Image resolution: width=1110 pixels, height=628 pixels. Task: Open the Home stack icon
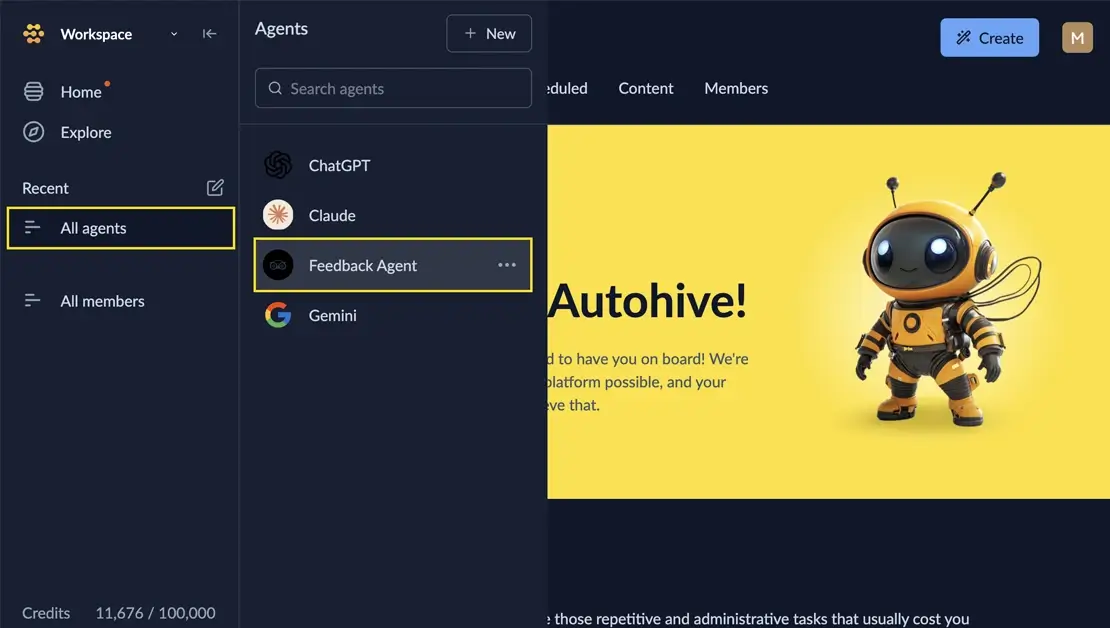pos(33,91)
